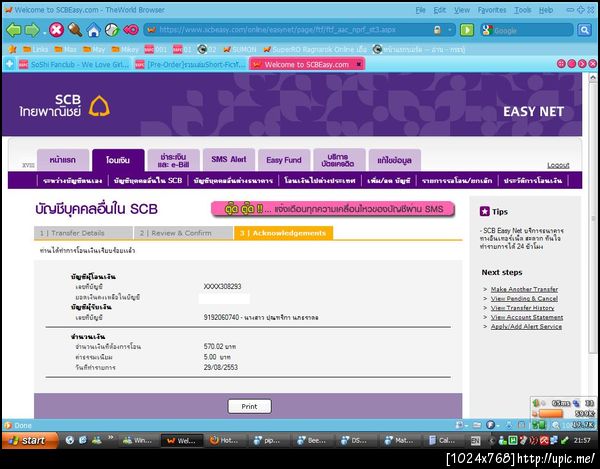The height and width of the screenshot is (469, 600).
Task: Open the SUMON bookmark
Action: click(x=240, y=49)
